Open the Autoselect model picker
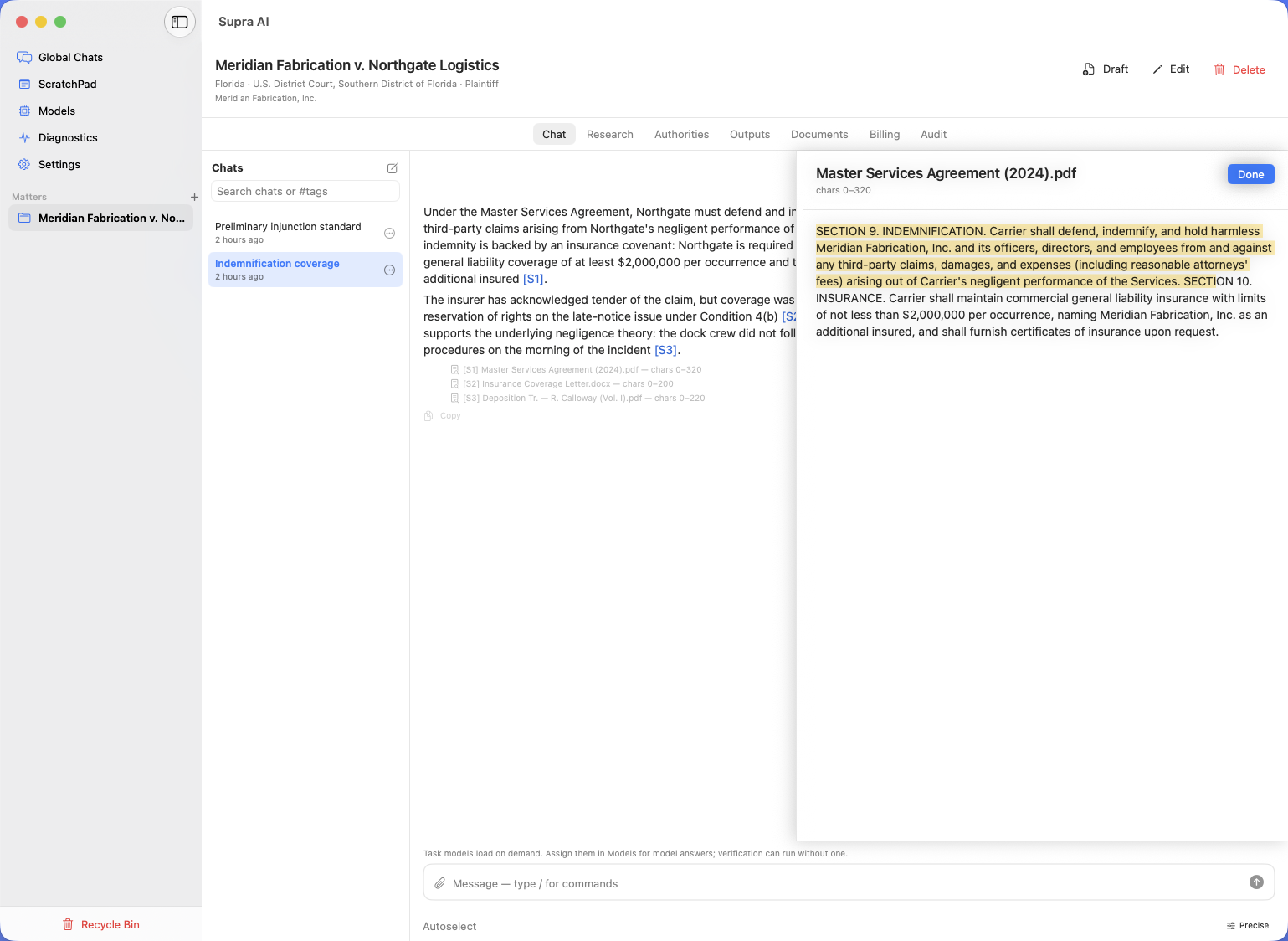Viewport: 1288px width, 941px height. [449, 926]
